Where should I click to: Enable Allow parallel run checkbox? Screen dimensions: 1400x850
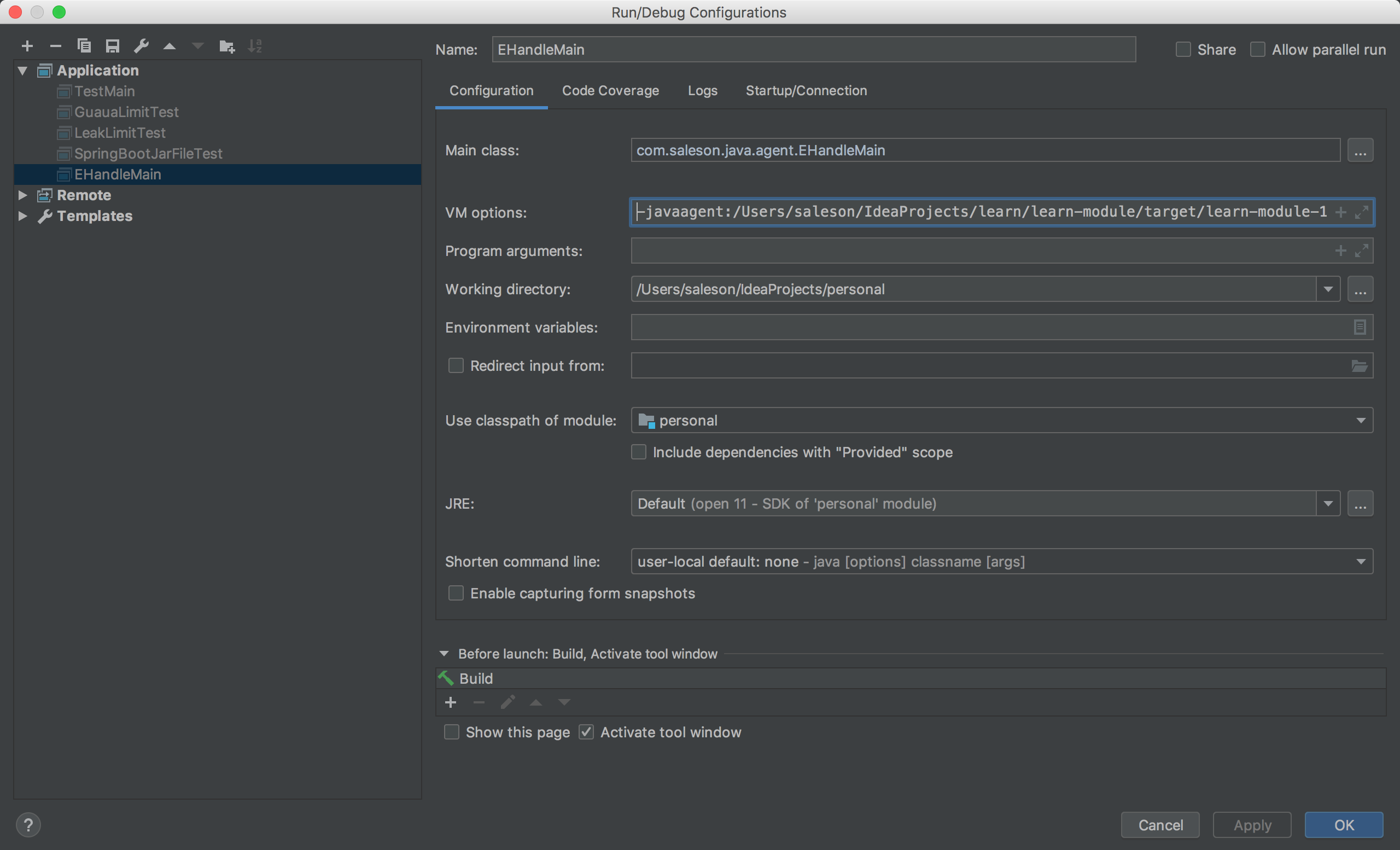[x=1258, y=49]
